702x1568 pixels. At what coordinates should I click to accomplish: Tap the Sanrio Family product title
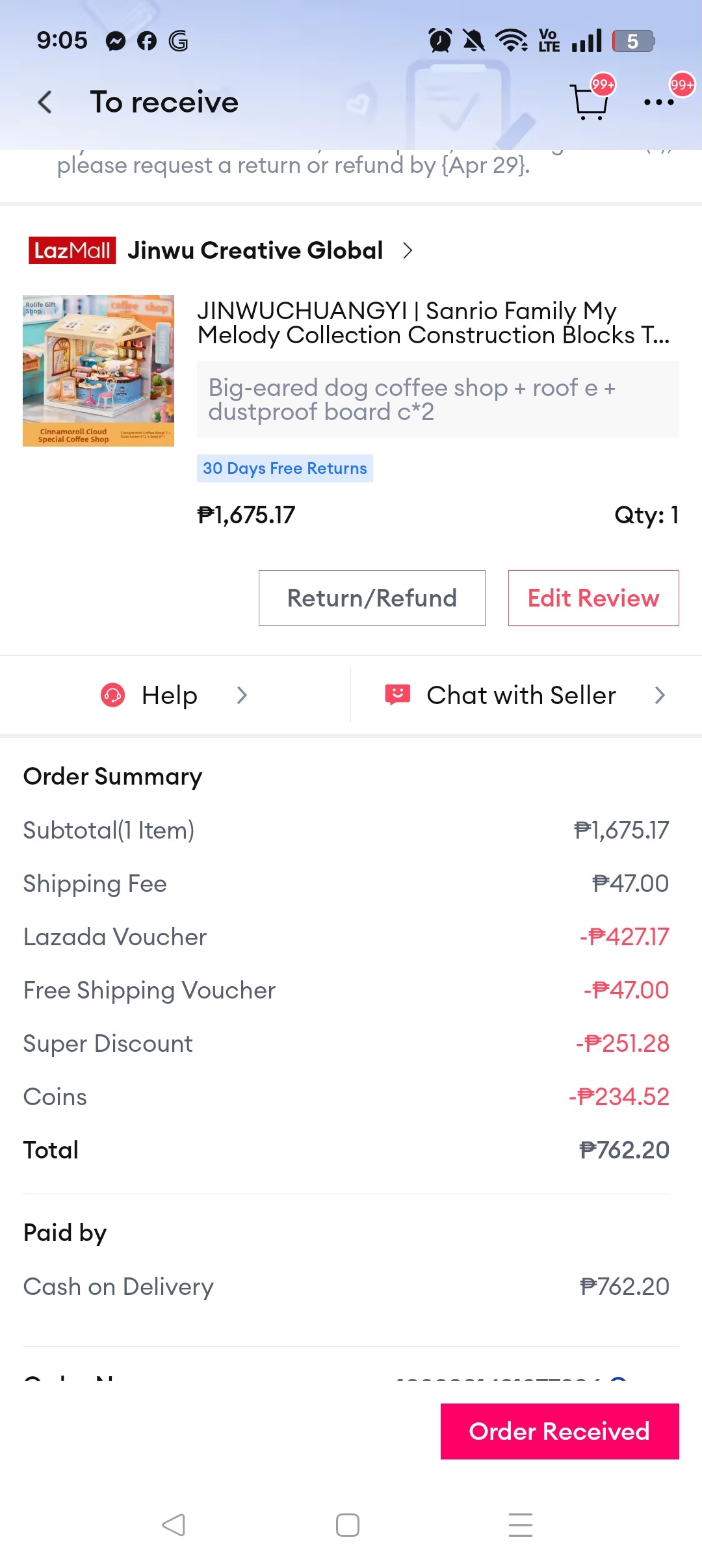coord(433,323)
